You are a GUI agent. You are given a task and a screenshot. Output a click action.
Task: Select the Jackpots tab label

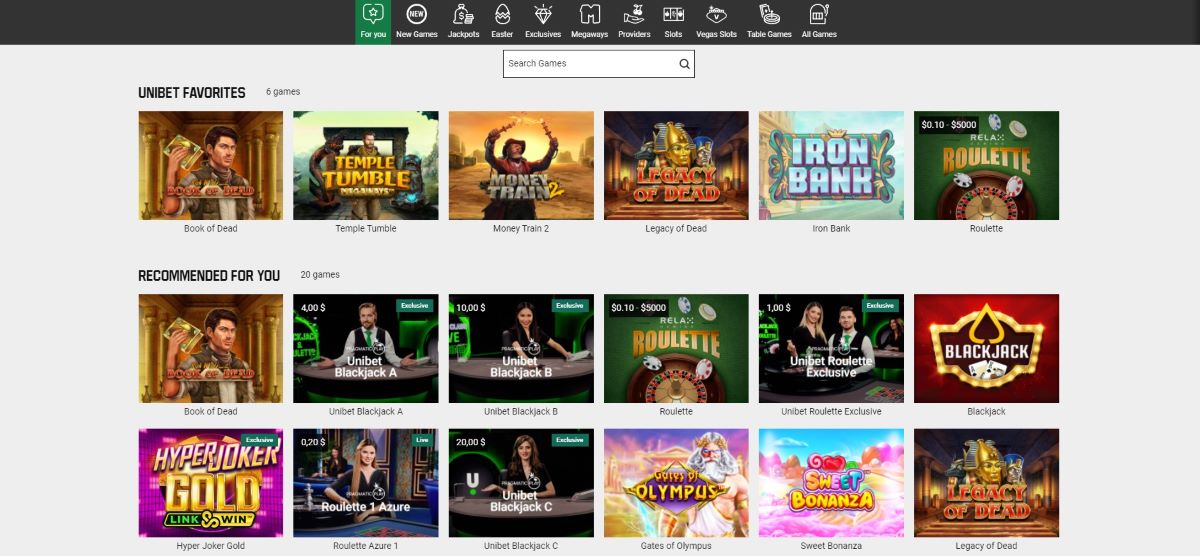pos(463,34)
